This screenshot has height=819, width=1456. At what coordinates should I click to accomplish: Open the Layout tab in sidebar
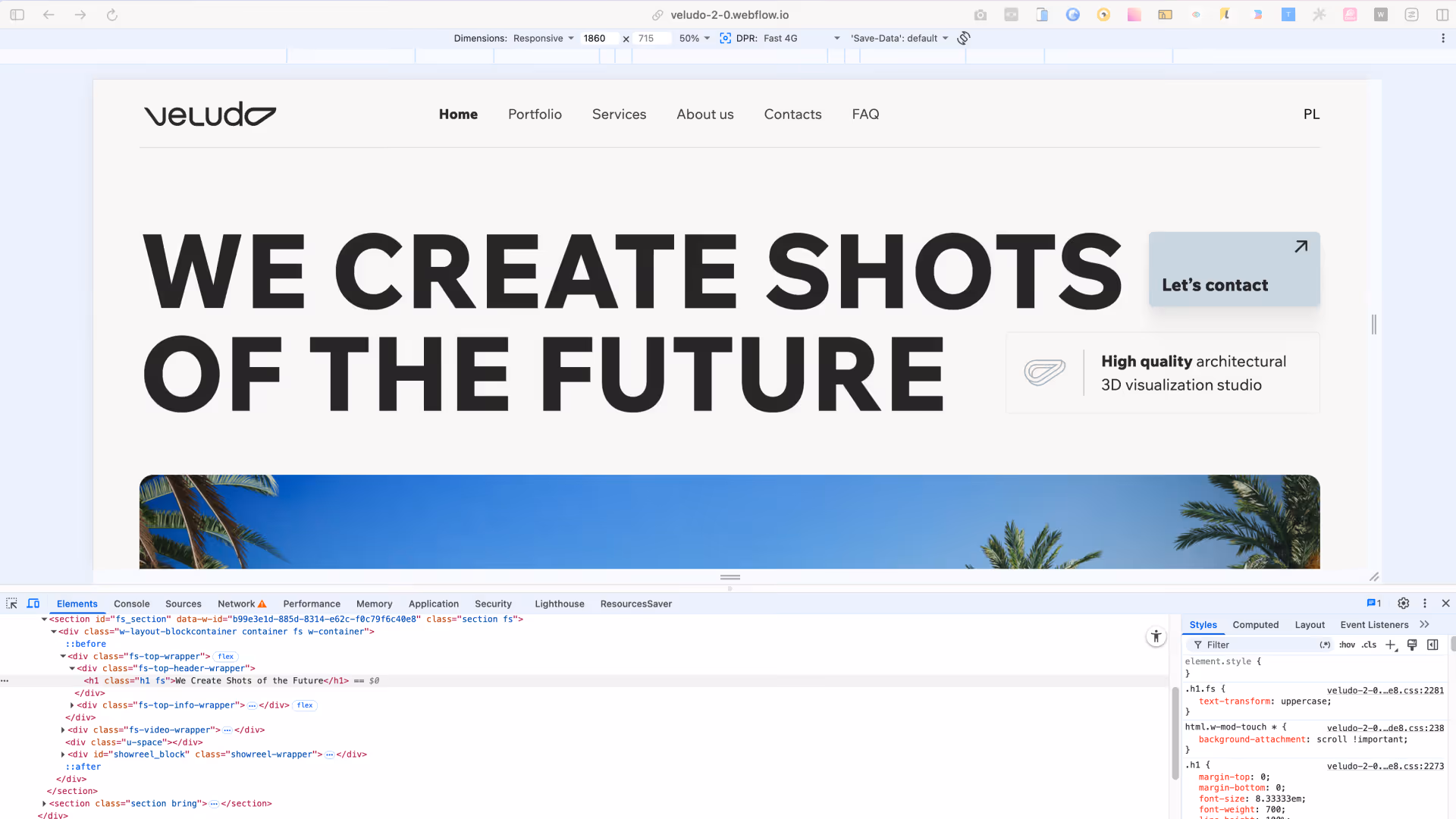pos(1310,625)
